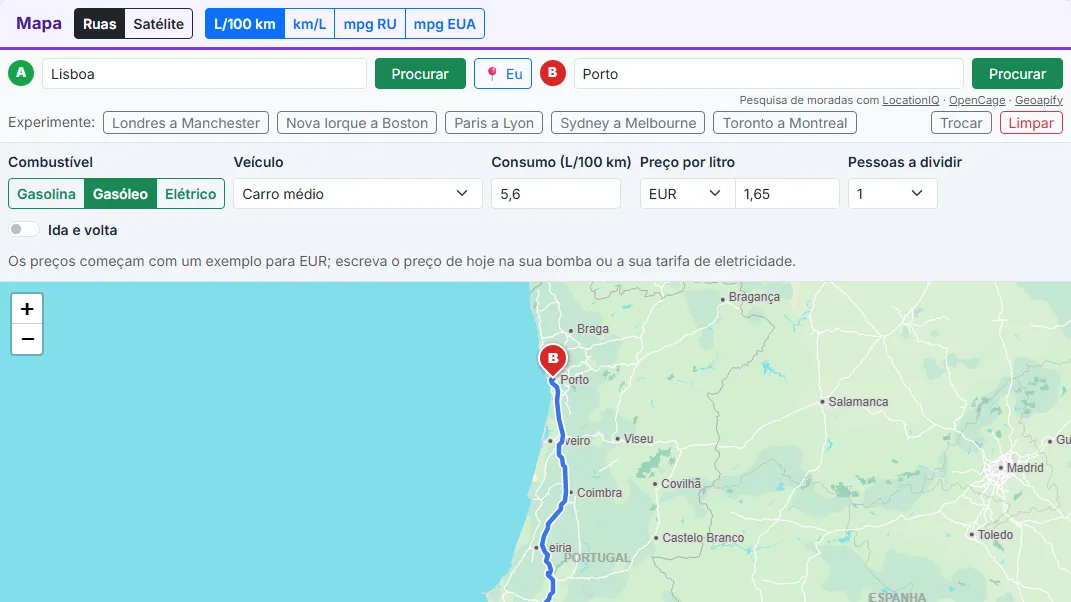Try the Sydney a Melbourne example
The image size is (1071, 602).
(628, 123)
